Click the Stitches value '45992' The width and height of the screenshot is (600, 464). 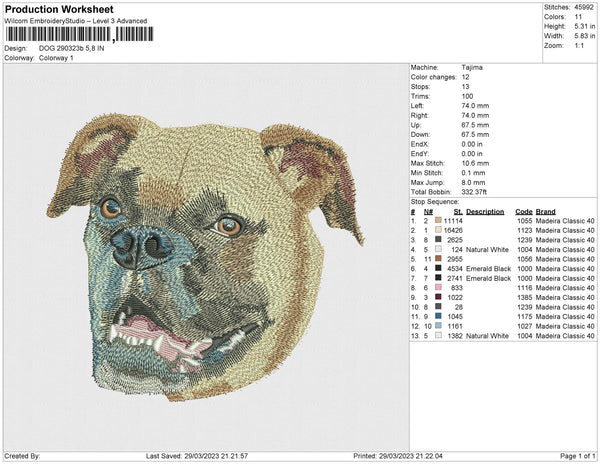coord(584,7)
